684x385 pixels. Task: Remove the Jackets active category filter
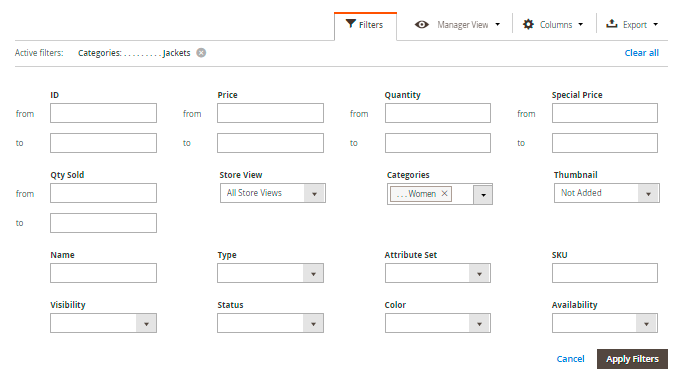click(x=201, y=53)
